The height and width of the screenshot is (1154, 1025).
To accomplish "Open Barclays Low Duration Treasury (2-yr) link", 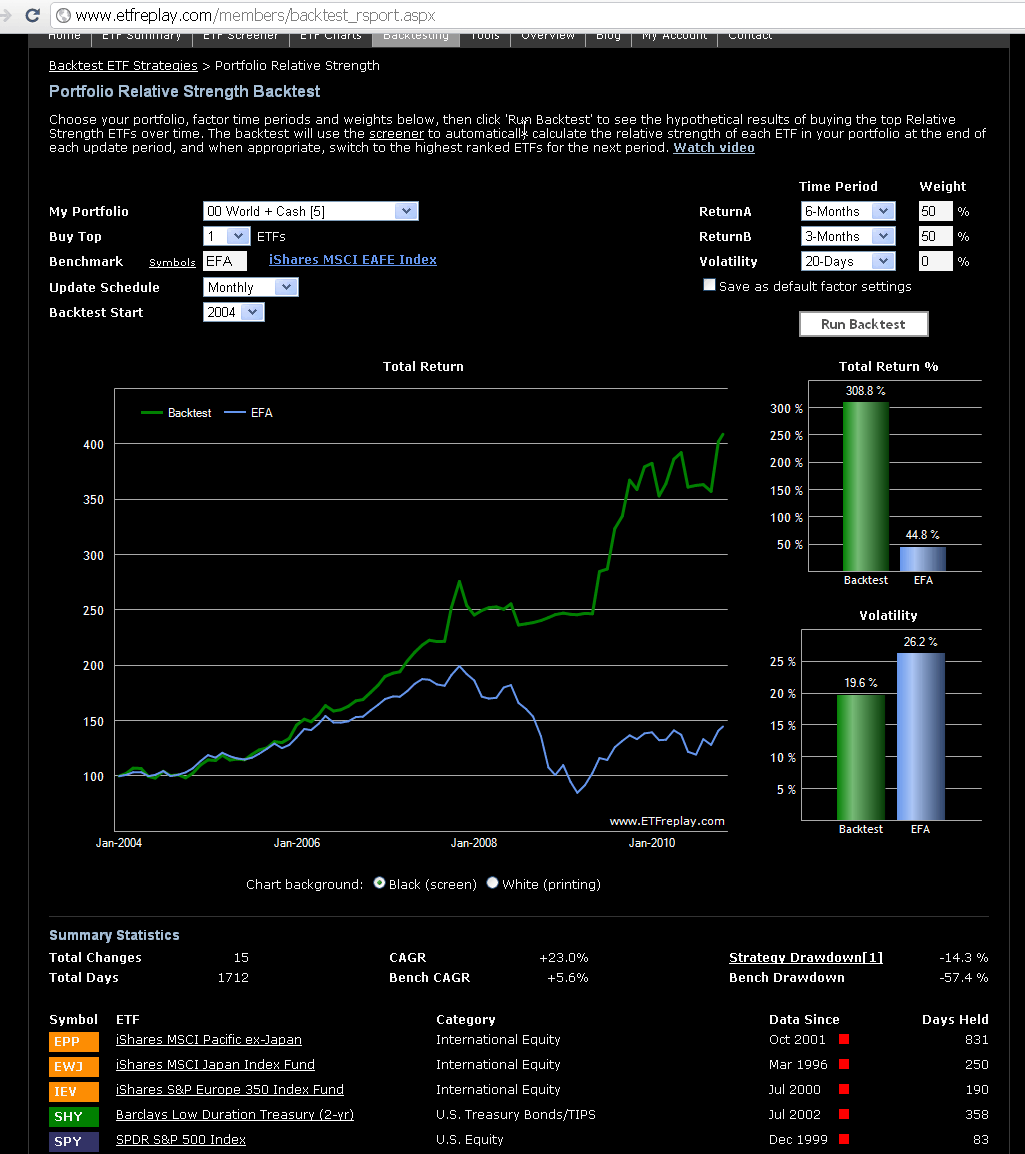I will (x=235, y=1115).
